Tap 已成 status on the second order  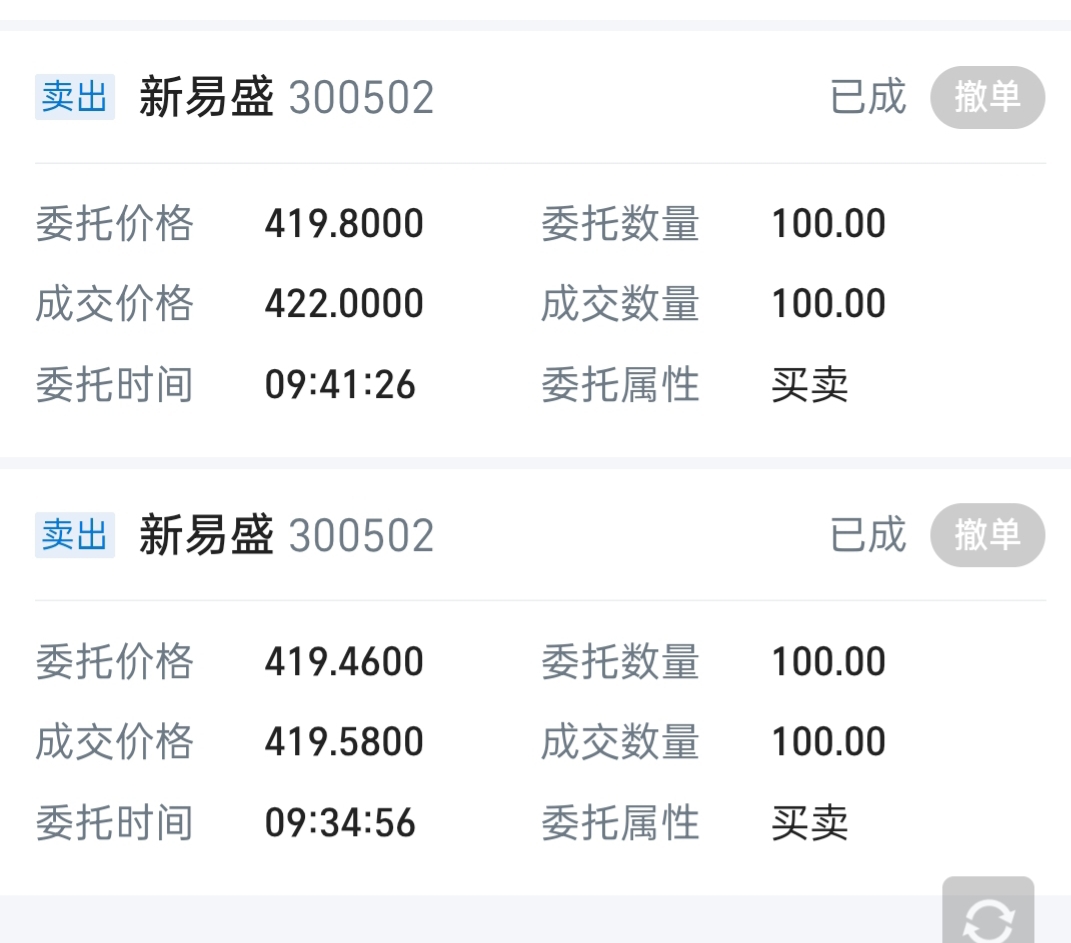click(868, 535)
